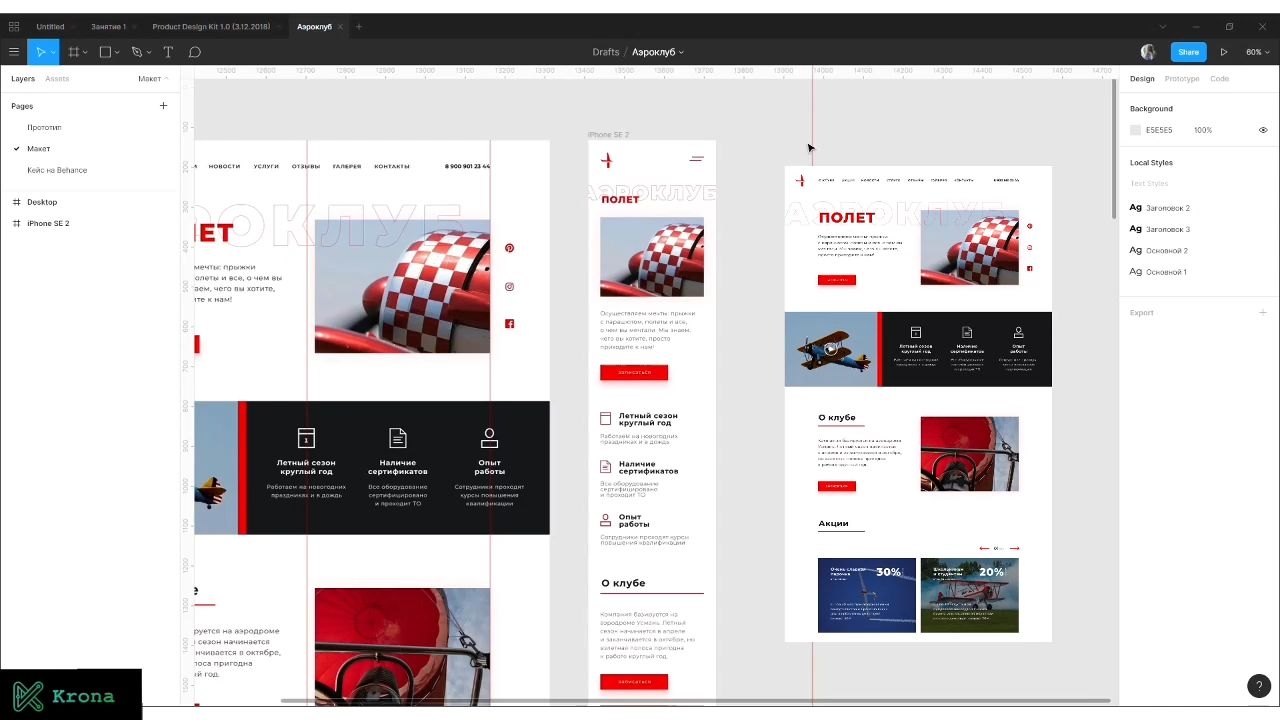Switch to the Prototype panel tab
Screen dimensions: 1280x720
(x=1182, y=79)
